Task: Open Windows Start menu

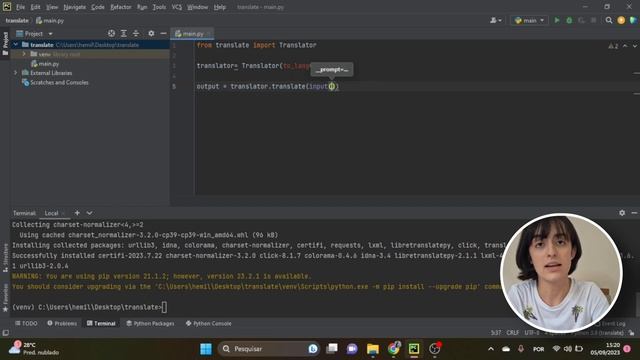Action: click(206, 349)
